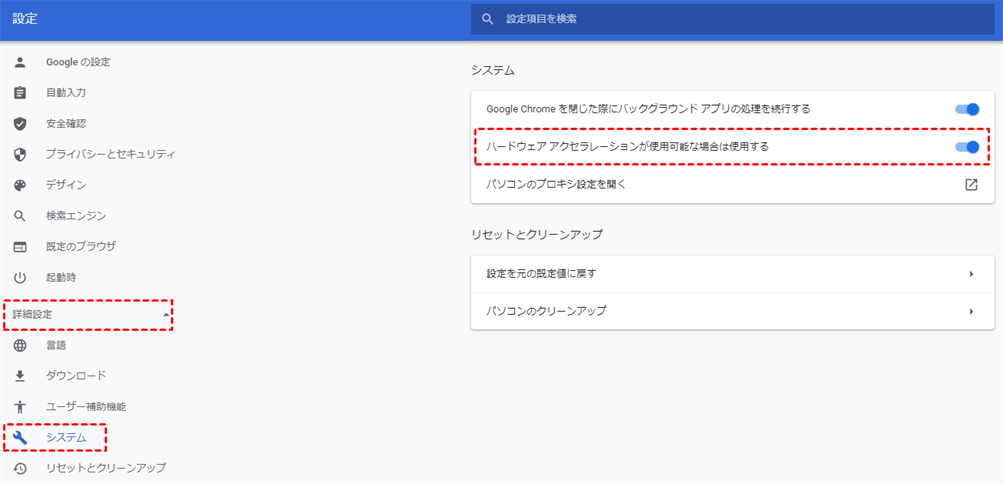Go to 安全確認 in the sidebar
The image size is (1003, 484).
pyautogui.click(x=66, y=123)
